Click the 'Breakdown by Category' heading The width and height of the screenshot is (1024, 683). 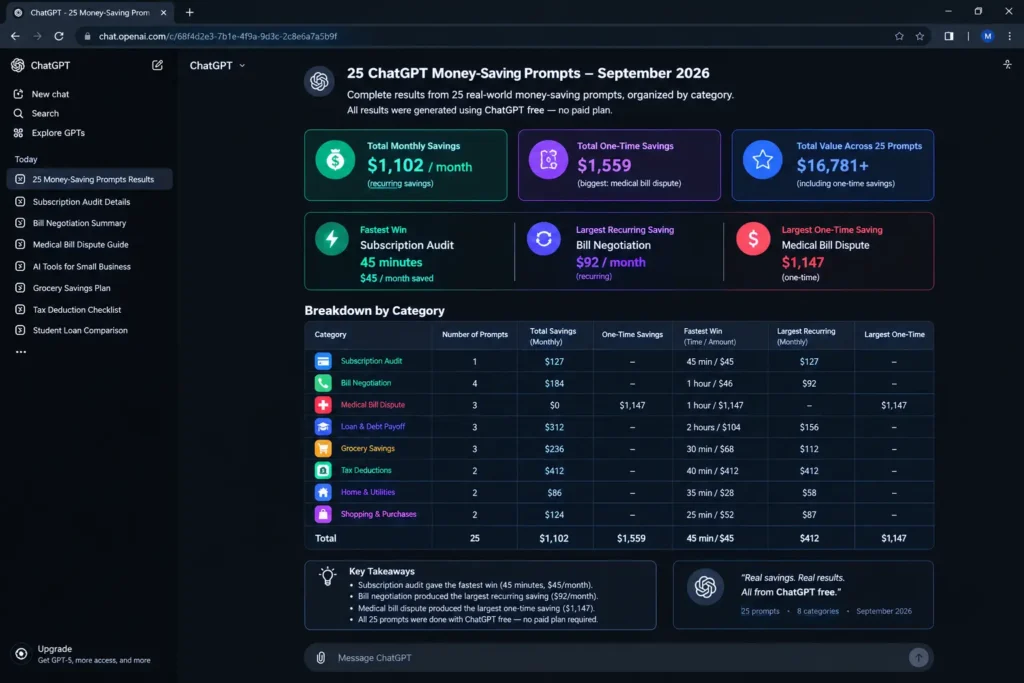tap(374, 311)
